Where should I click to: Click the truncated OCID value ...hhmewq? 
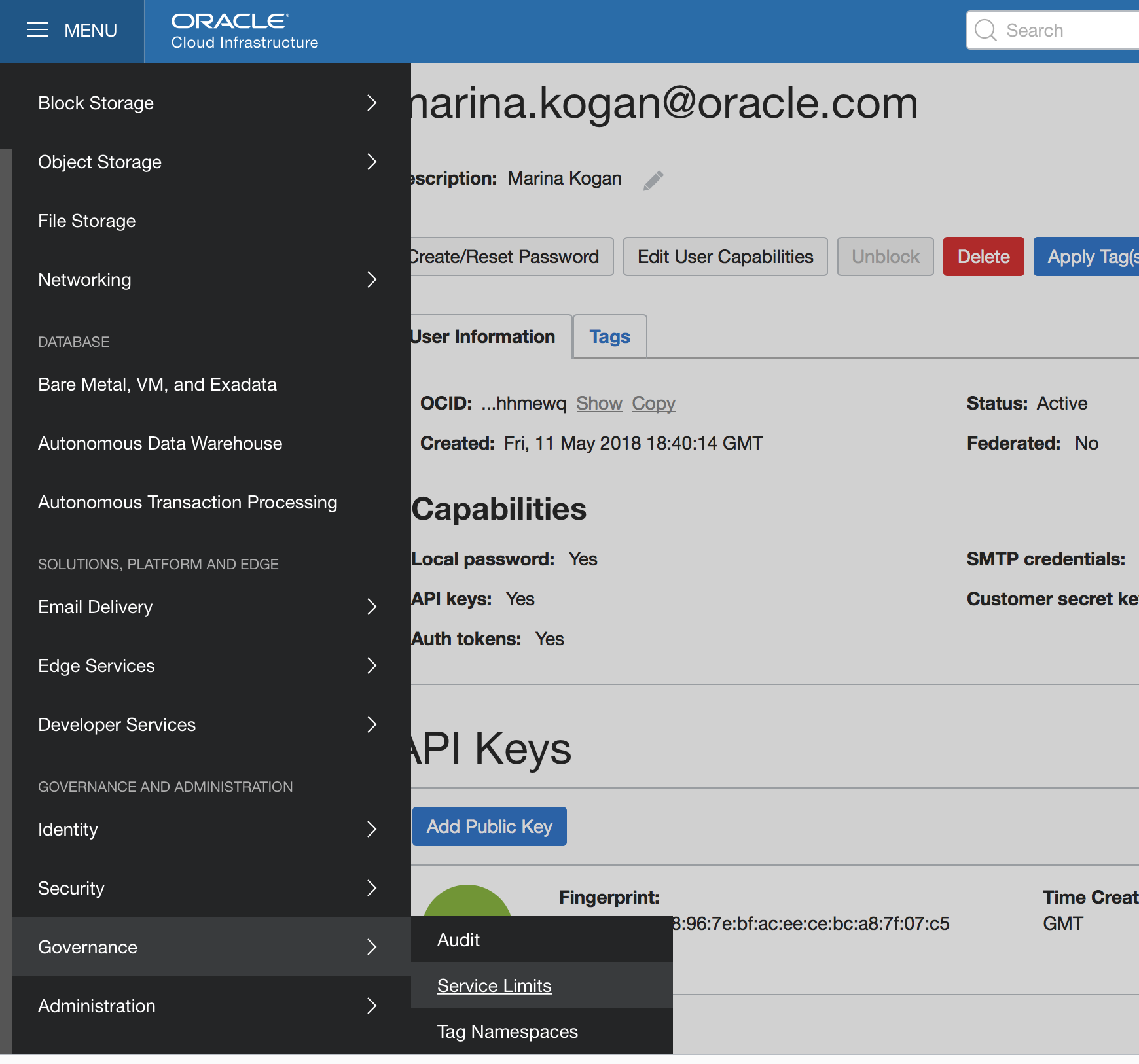(524, 403)
